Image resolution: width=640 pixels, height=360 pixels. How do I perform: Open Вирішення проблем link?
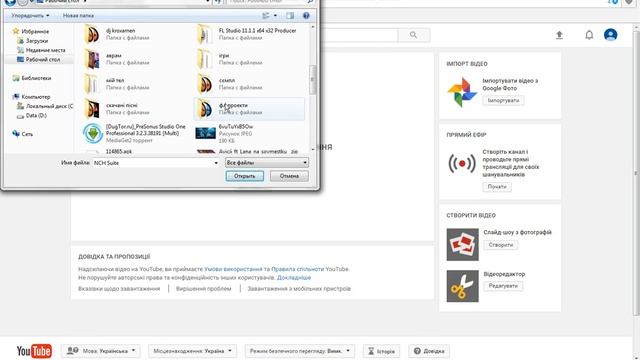pyautogui.click(x=203, y=289)
